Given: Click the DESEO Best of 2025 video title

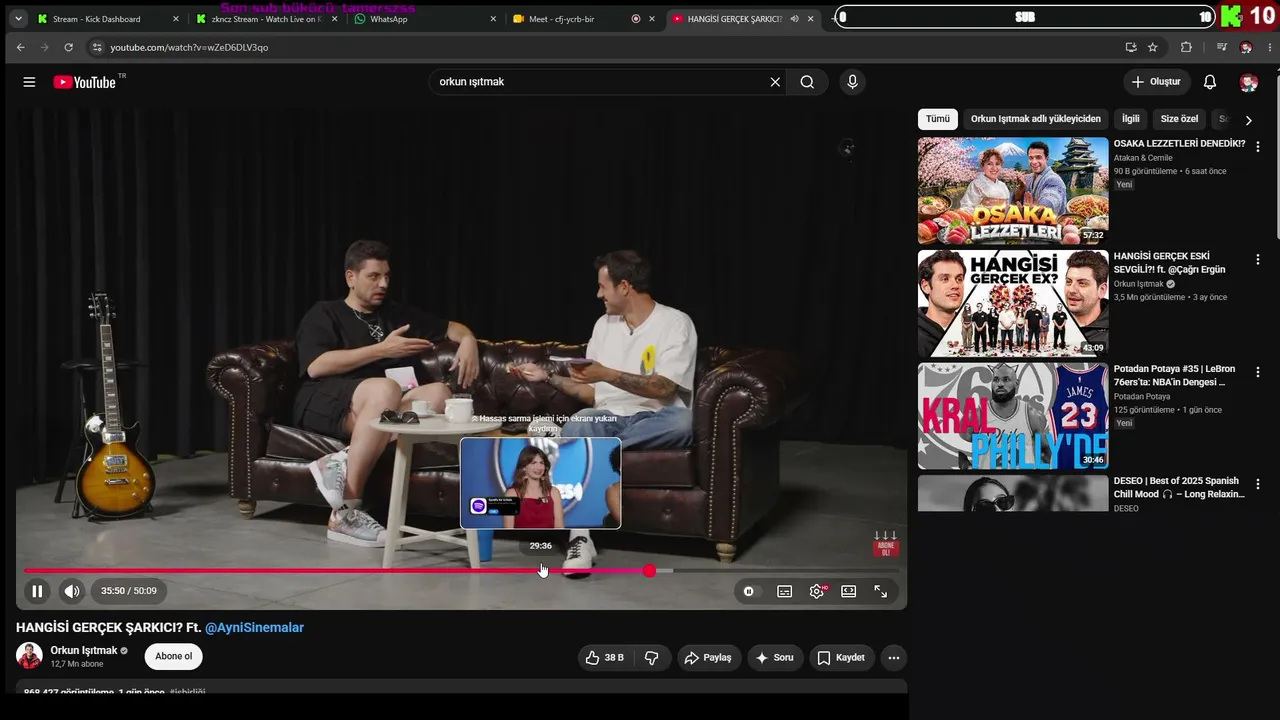Looking at the screenshot, I should [1179, 487].
